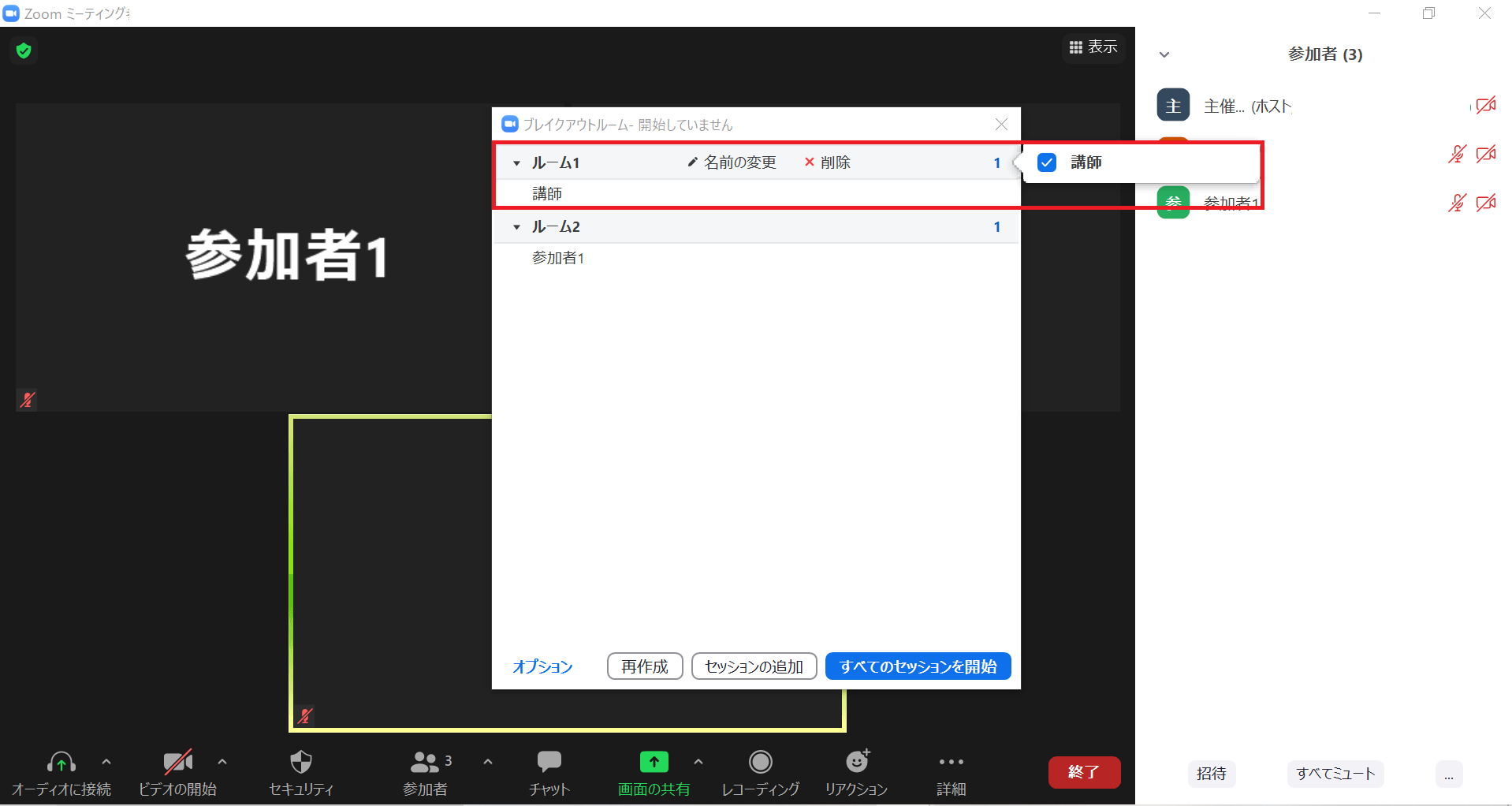Click 名前の変更 to rename ルーム1

pyautogui.click(x=732, y=162)
